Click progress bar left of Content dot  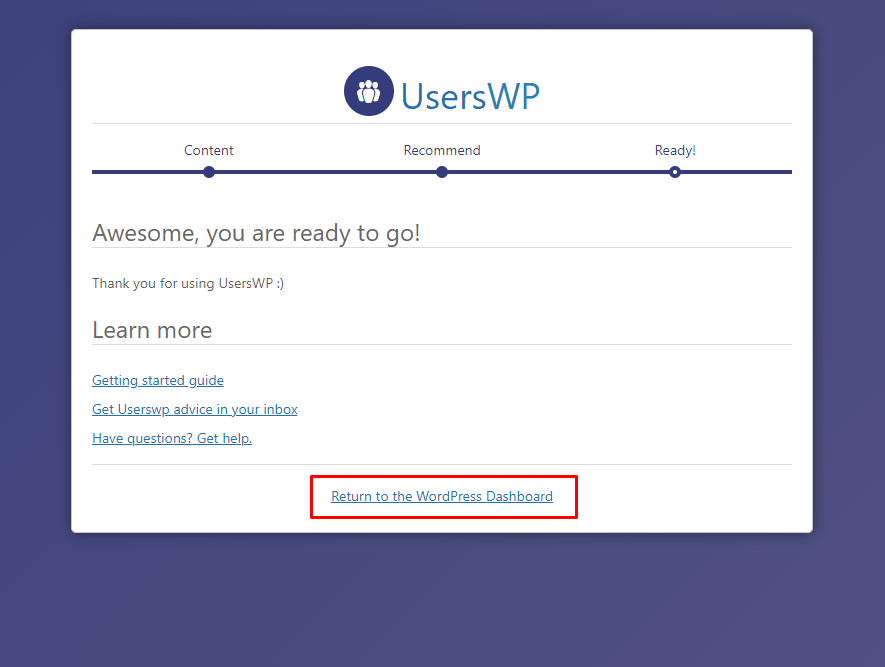[x=148, y=172]
